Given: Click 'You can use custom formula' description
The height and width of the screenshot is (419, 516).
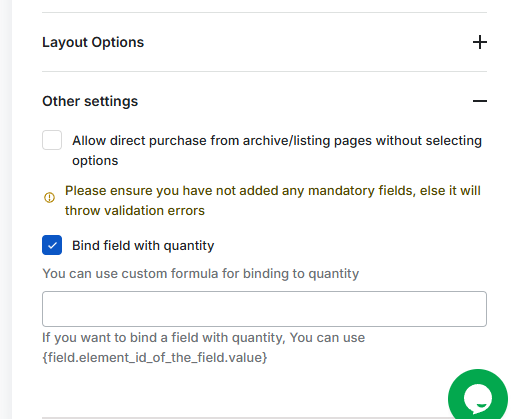Looking at the screenshot, I should (201, 274).
